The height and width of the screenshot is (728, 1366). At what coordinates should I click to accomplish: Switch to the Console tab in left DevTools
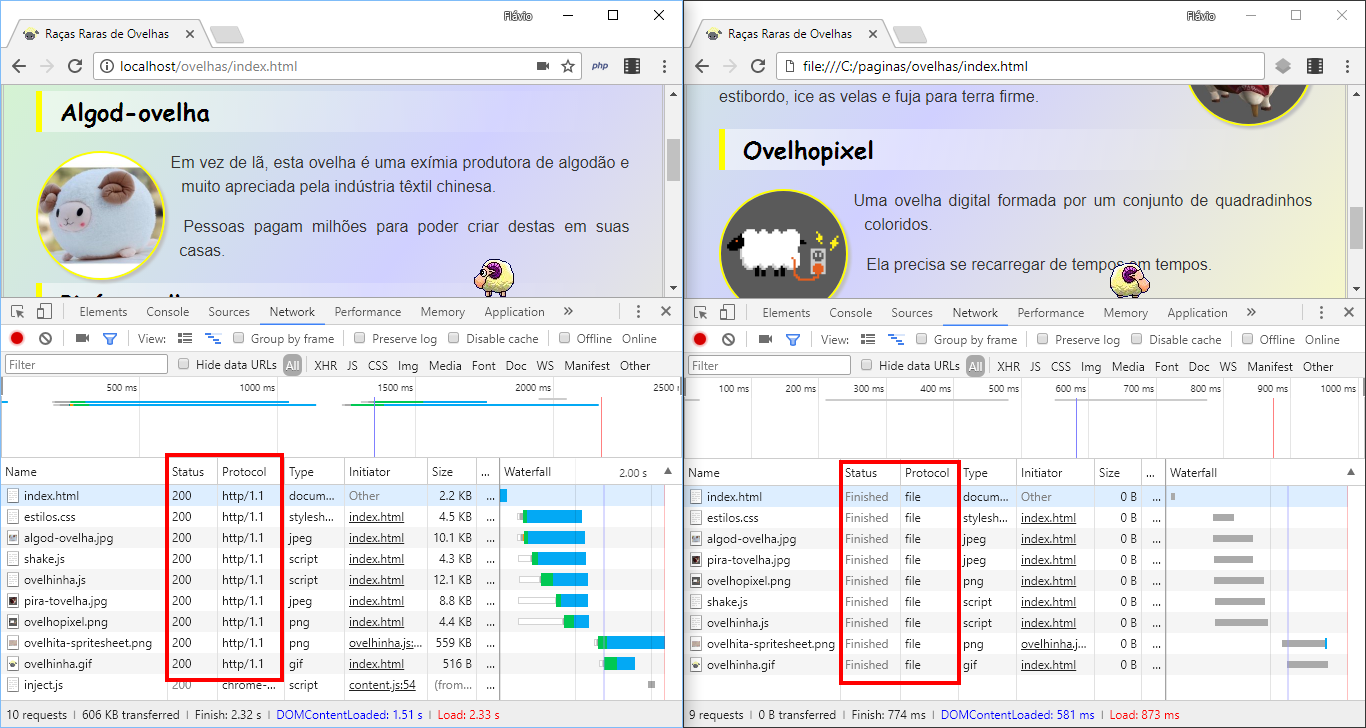pos(167,311)
